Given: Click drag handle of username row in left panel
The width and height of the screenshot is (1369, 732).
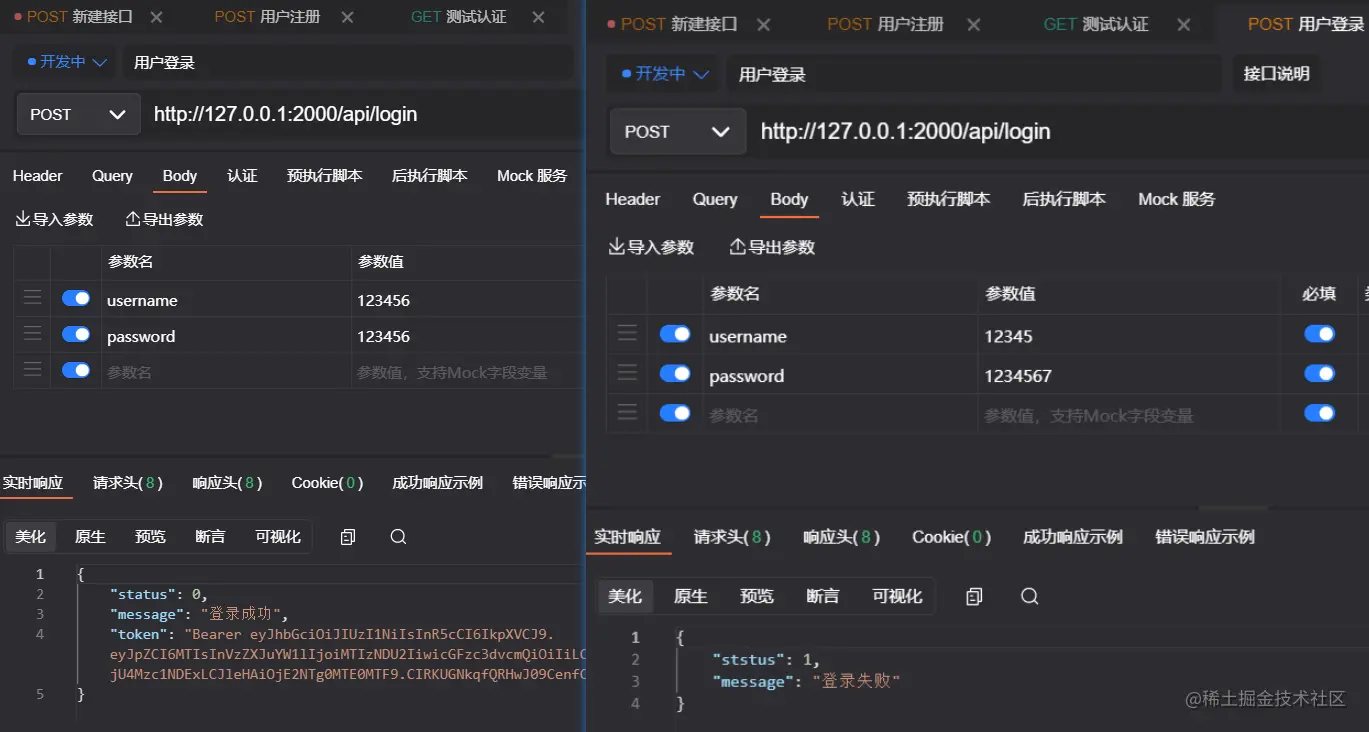Looking at the screenshot, I should pos(33,297).
